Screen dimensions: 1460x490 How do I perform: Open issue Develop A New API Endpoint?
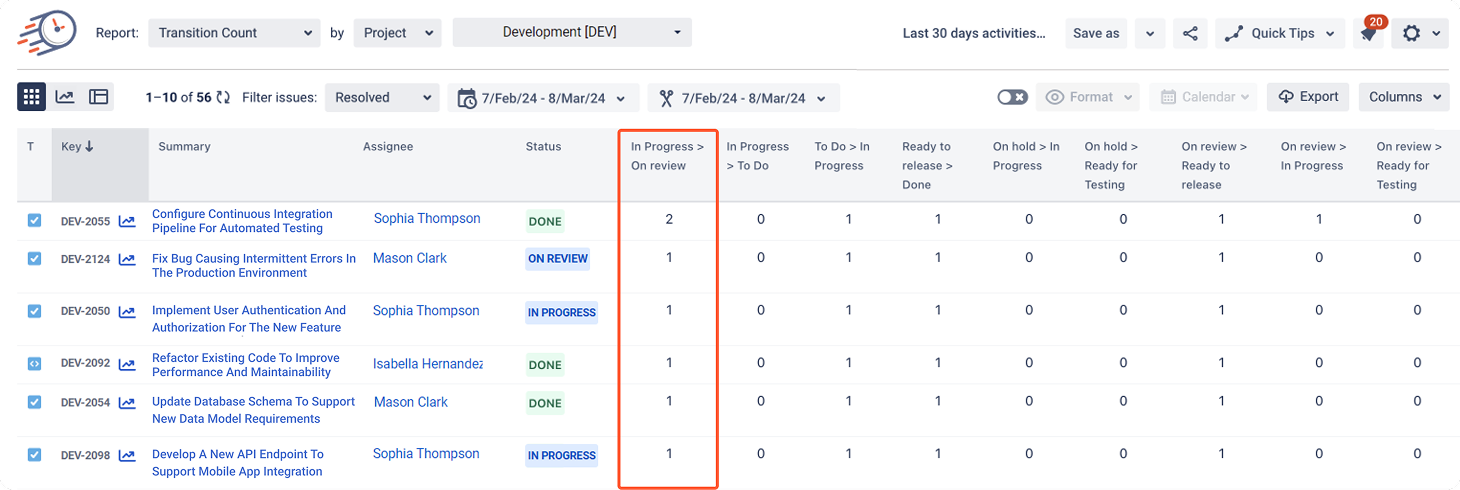(x=238, y=462)
